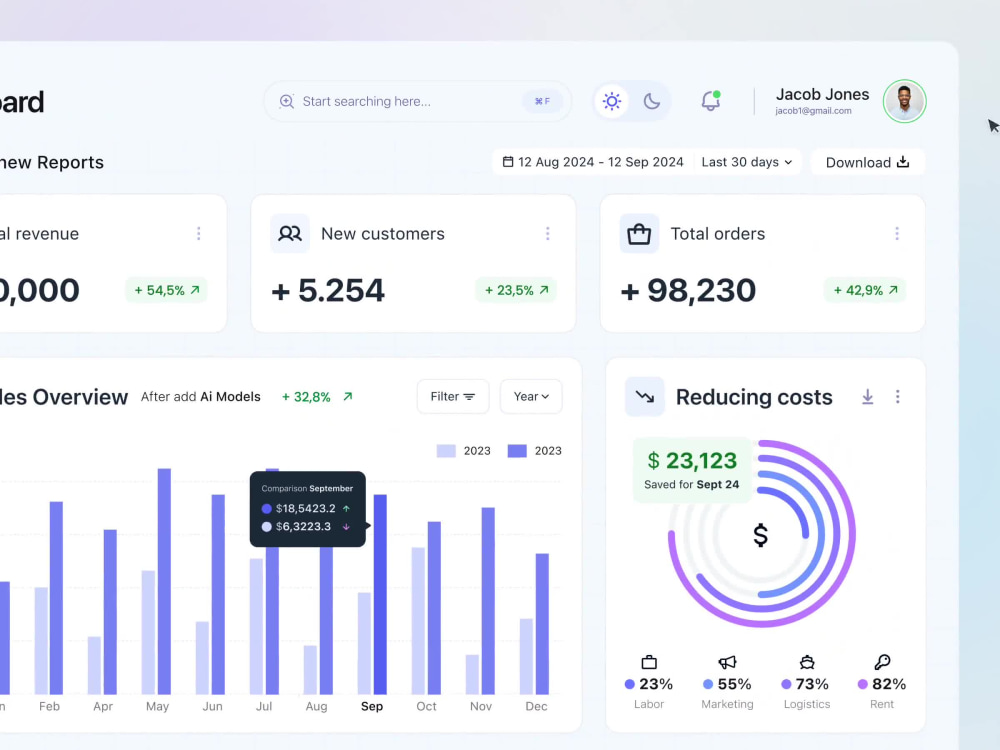Click the 55% Marketing value
The image size is (1000, 750).
point(734,684)
